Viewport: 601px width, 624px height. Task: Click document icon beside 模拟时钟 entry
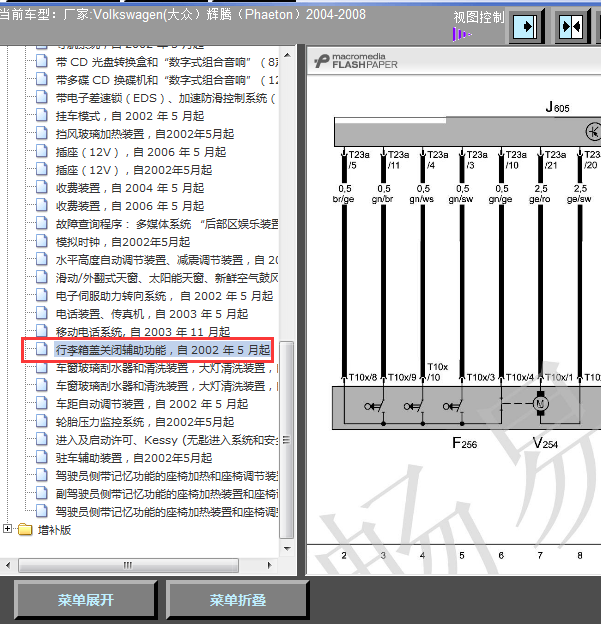pyautogui.click(x=42, y=241)
